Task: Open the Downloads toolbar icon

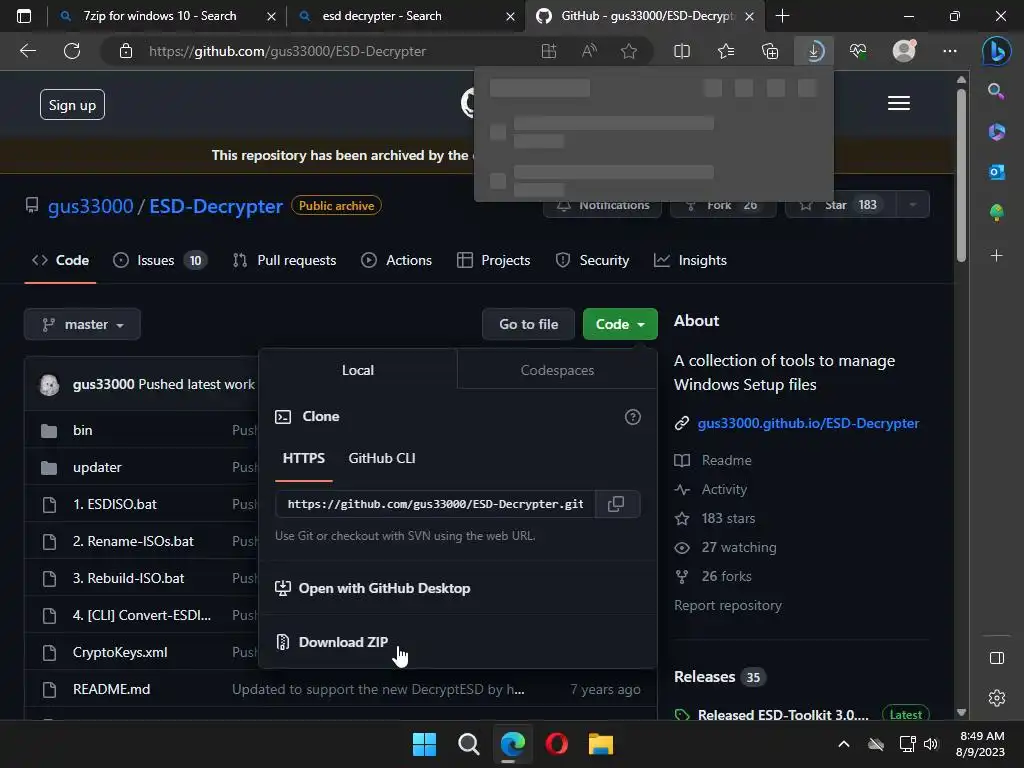Action: pos(814,51)
